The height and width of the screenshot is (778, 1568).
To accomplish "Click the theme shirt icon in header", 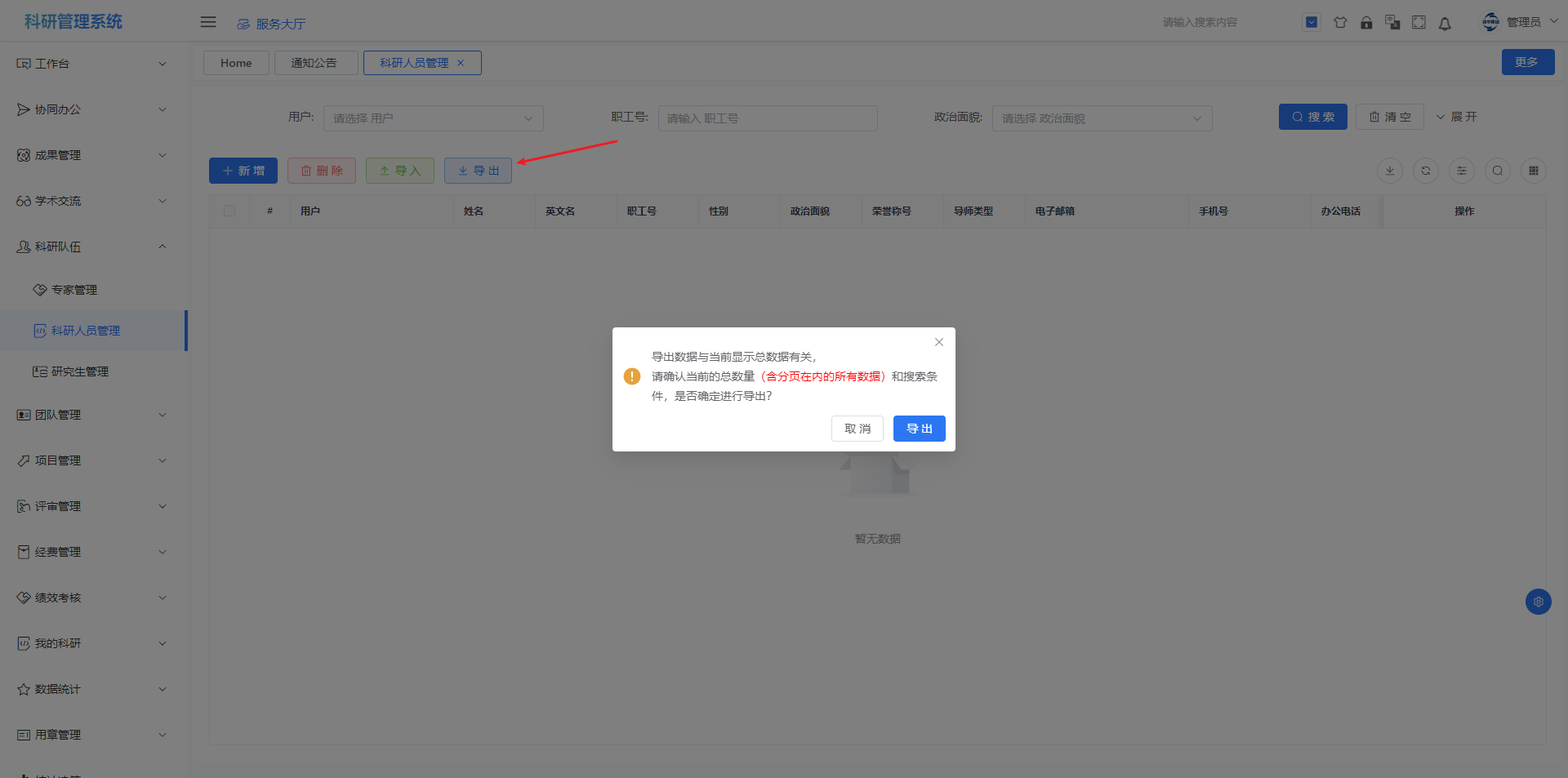I will pyautogui.click(x=1340, y=23).
